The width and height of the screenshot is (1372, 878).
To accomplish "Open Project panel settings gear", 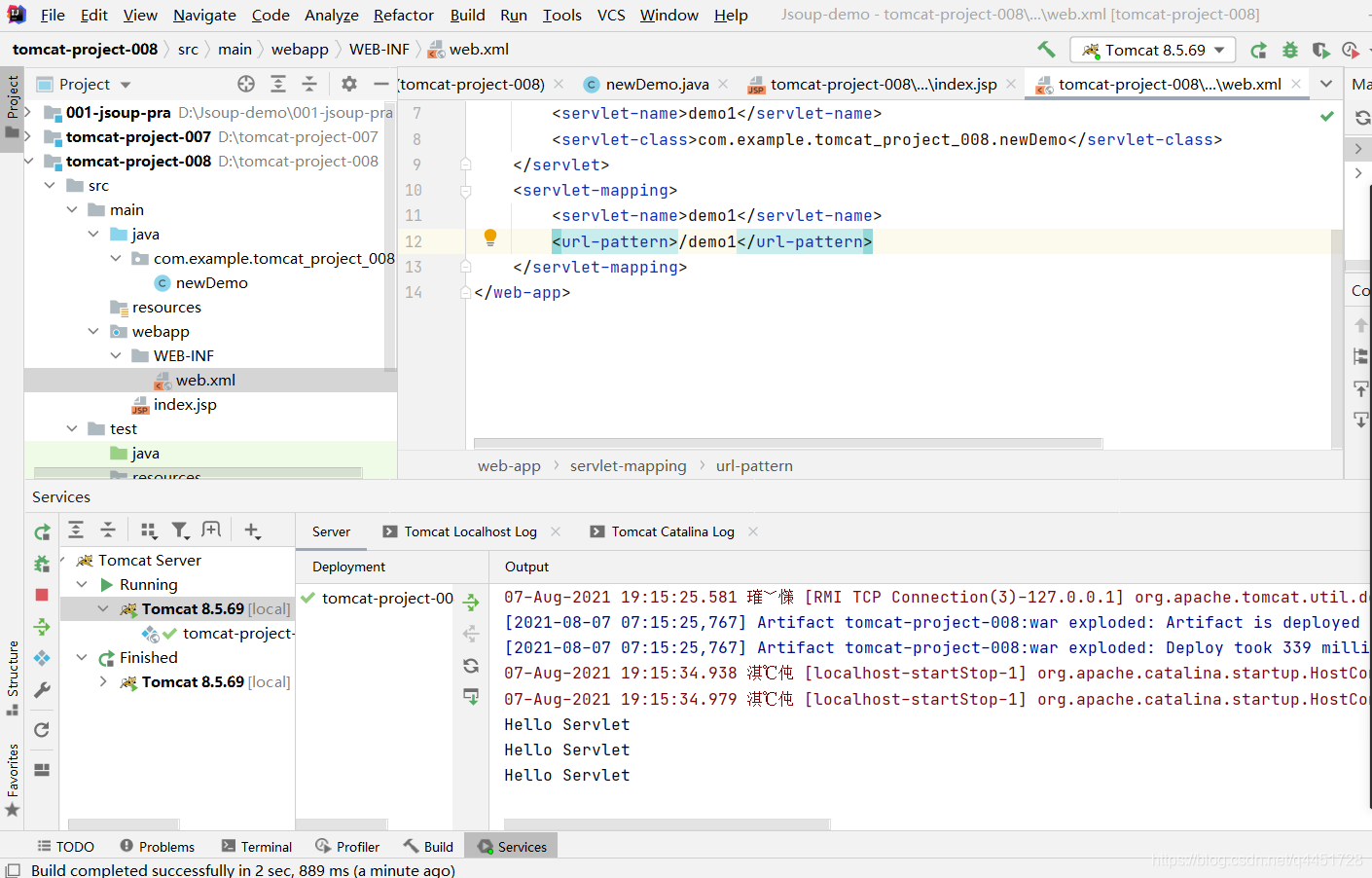I will tap(349, 84).
